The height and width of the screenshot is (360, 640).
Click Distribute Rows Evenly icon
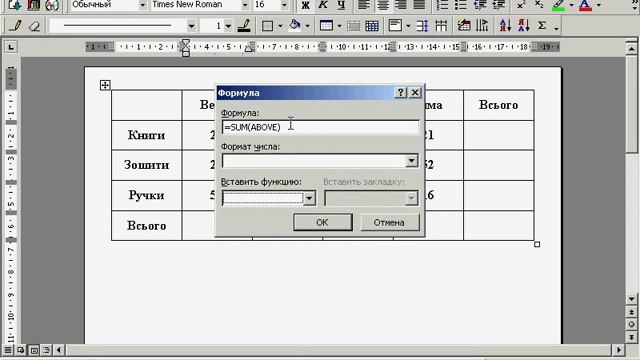[422, 26]
